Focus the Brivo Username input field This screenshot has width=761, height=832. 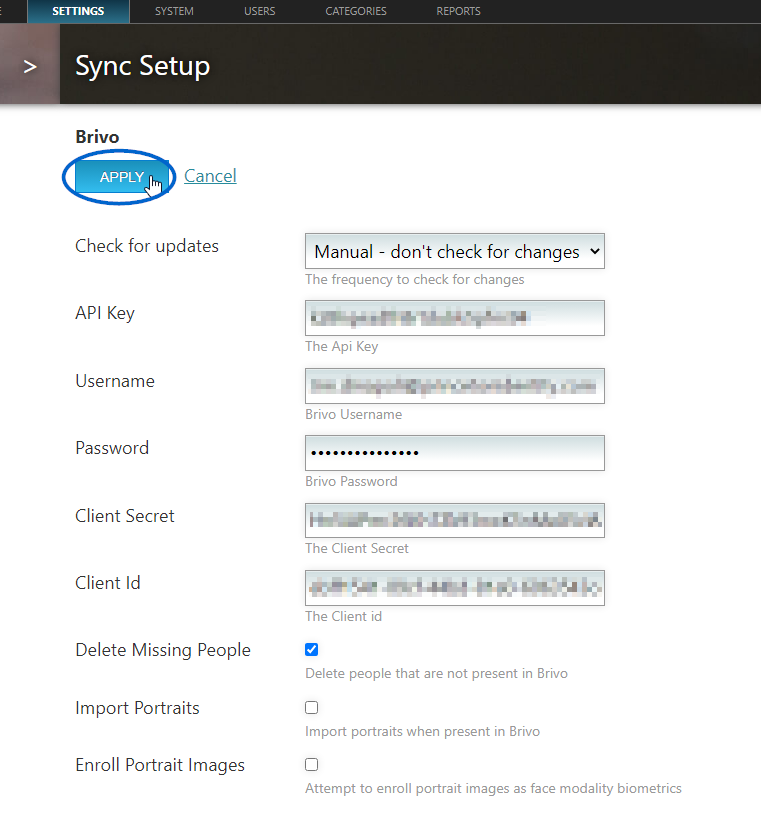click(x=455, y=386)
